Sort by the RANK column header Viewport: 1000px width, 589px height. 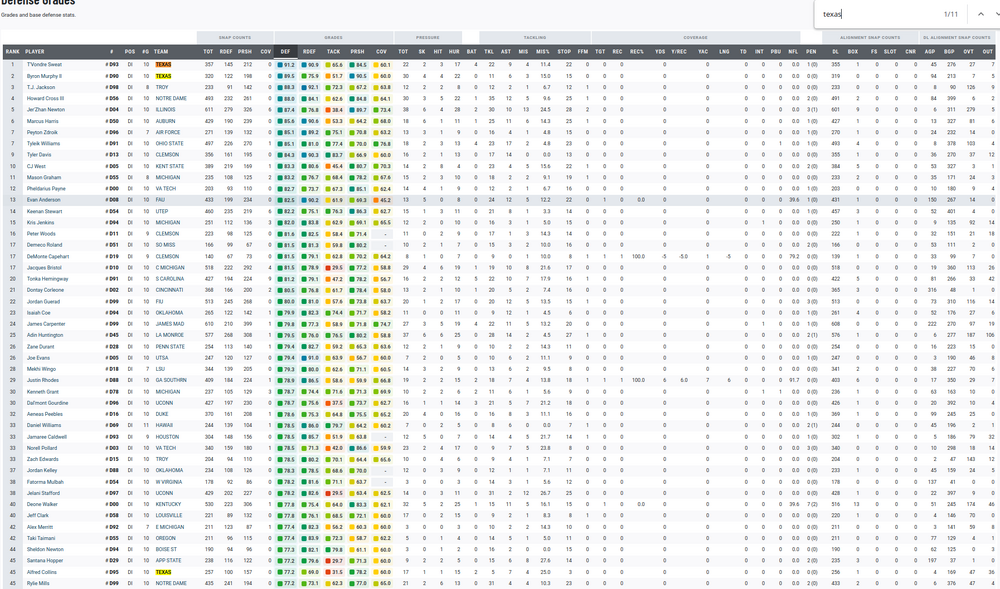(x=12, y=51)
